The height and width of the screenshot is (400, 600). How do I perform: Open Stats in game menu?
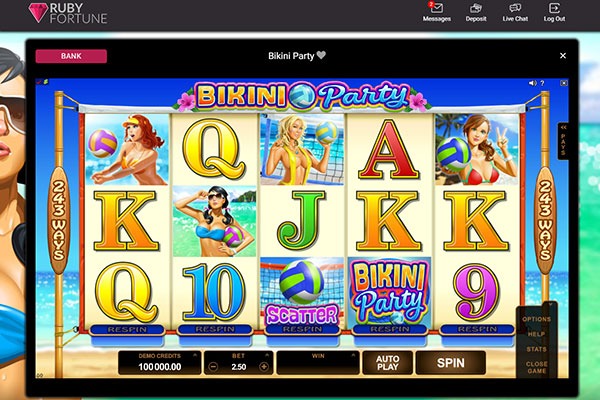coord(536,349)
